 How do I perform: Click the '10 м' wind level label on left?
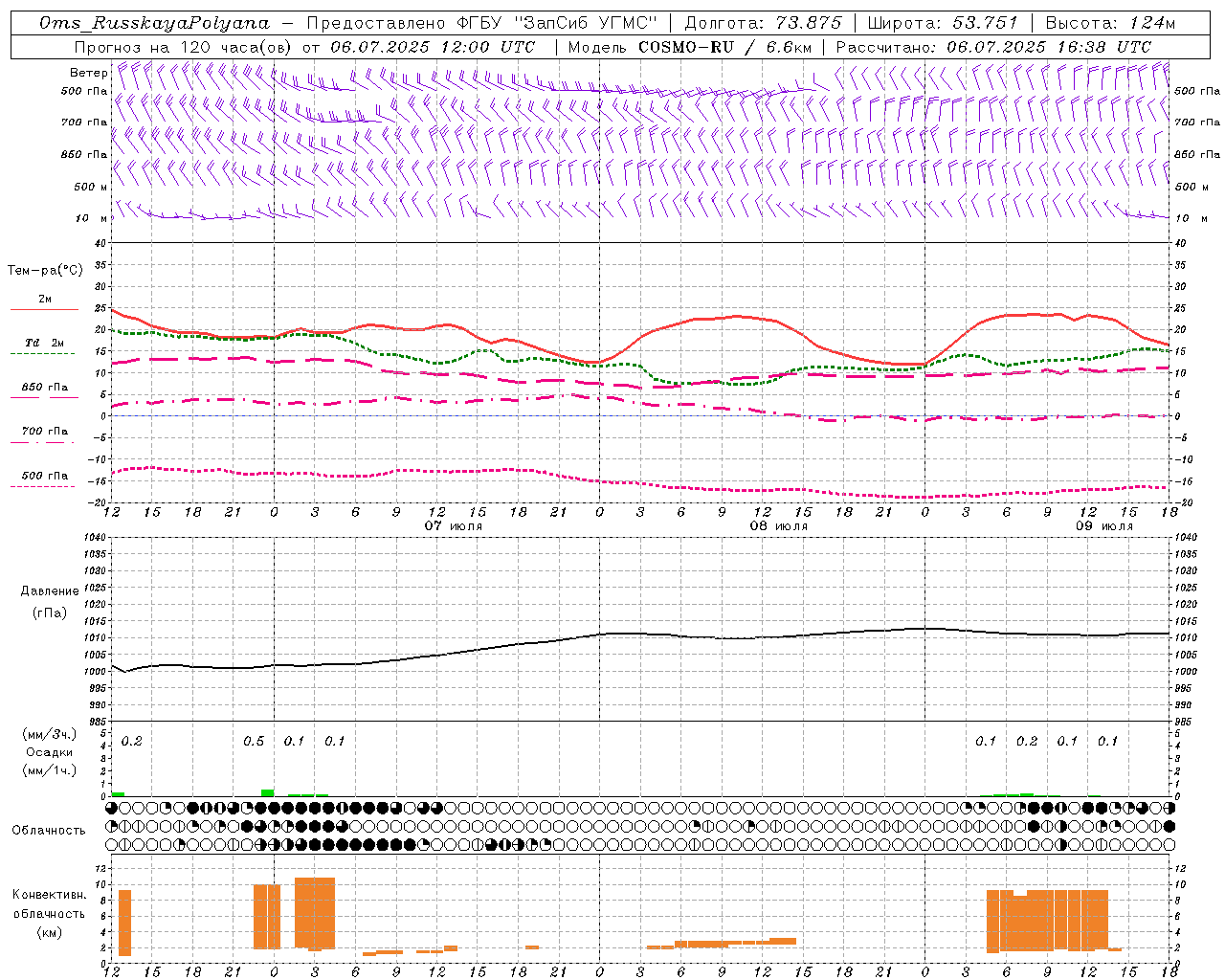[92, 218]
